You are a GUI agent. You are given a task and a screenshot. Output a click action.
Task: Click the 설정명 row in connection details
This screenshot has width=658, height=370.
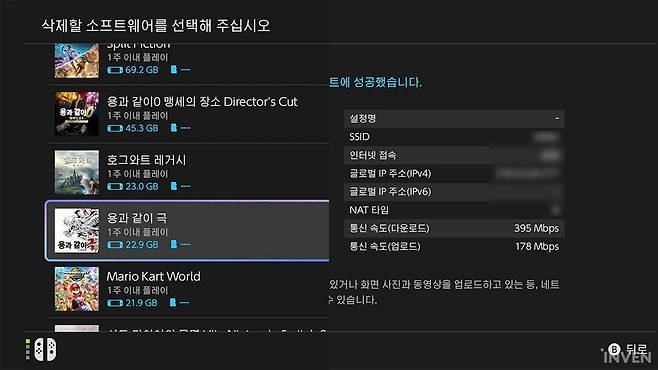pyautogui.click(x=454, y=119)
